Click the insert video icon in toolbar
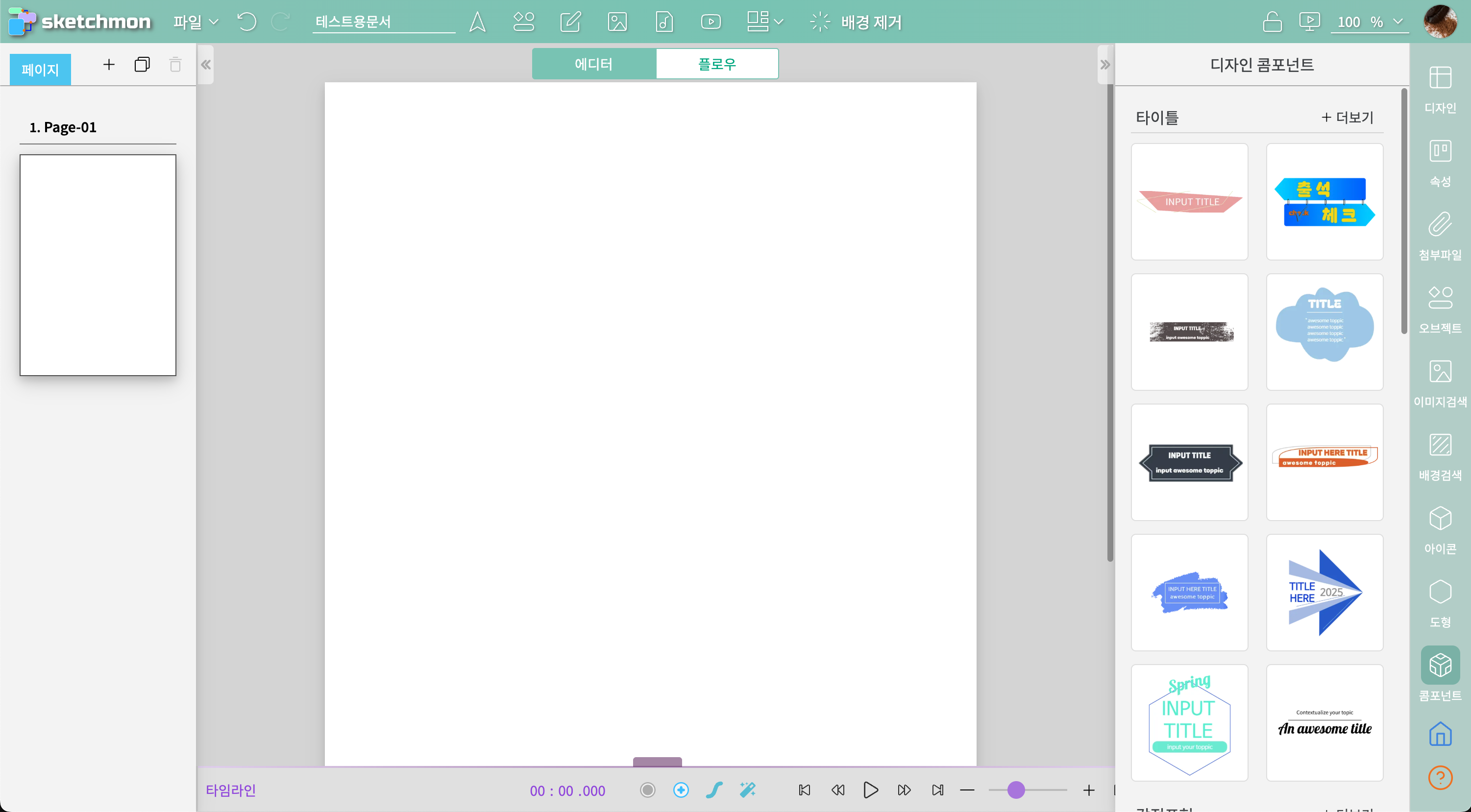 [711, 22]
